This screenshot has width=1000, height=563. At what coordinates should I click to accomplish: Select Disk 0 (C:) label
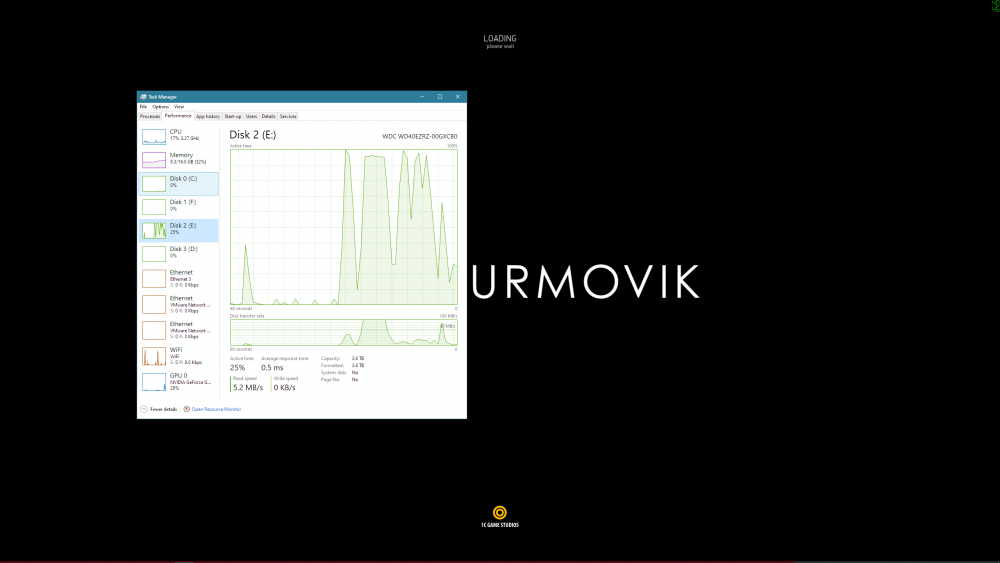pyautogui.click(x=183, y=179)
